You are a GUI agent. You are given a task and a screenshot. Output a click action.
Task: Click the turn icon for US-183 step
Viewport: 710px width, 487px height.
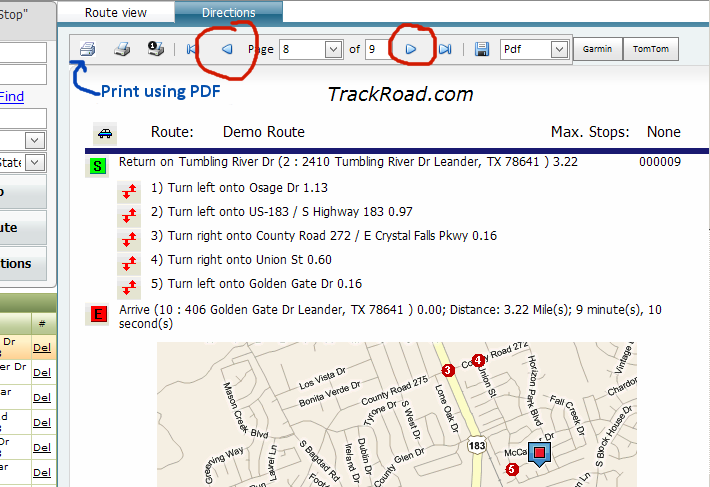coord(129,216)
